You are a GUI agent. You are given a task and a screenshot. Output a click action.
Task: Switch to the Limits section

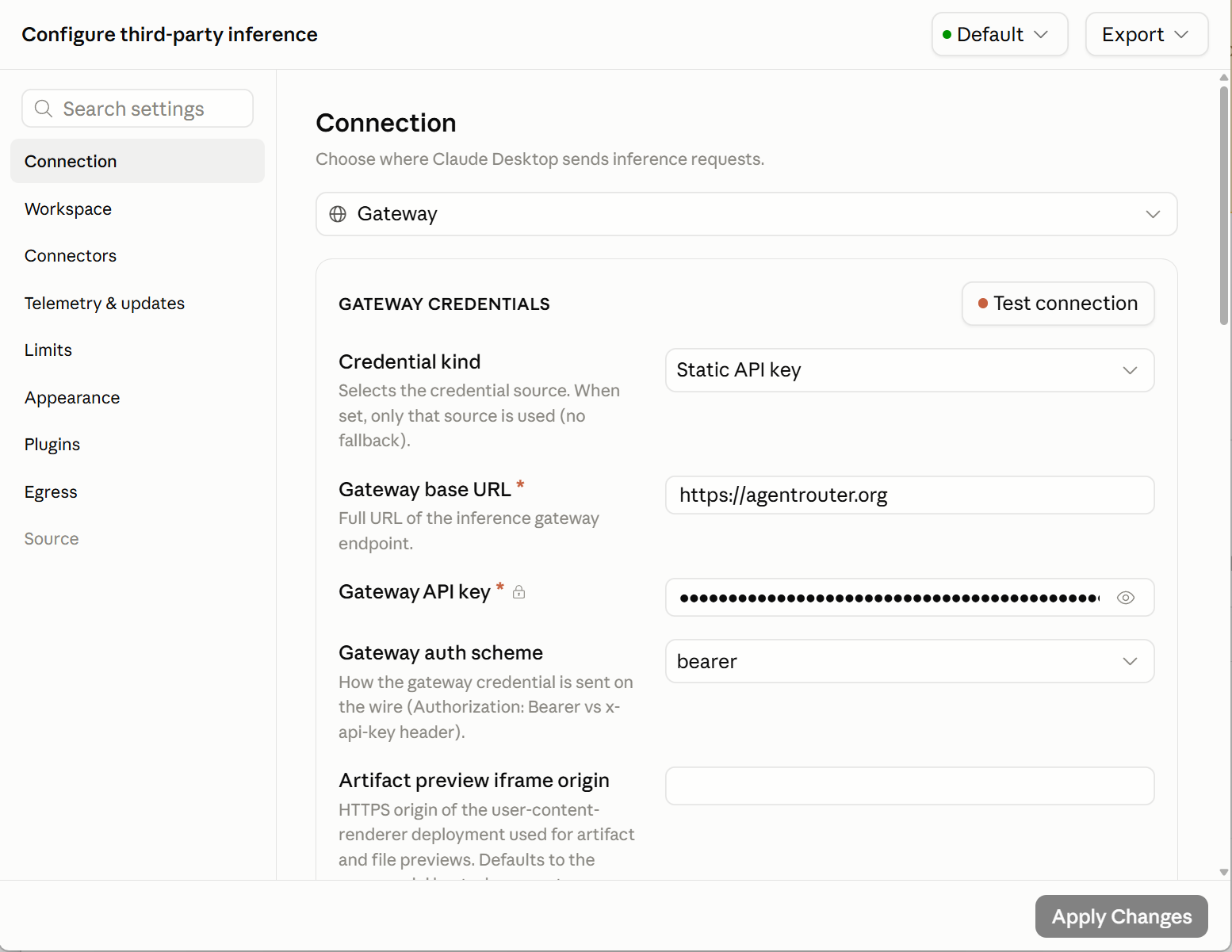(137, 350)
